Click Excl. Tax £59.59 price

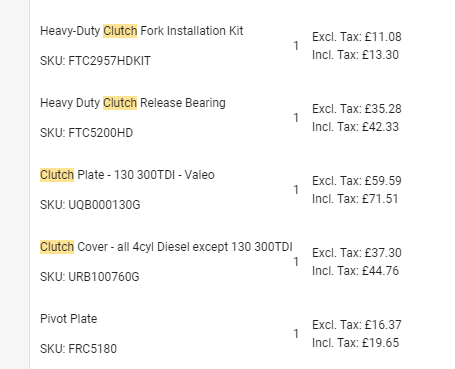point(357,181)
